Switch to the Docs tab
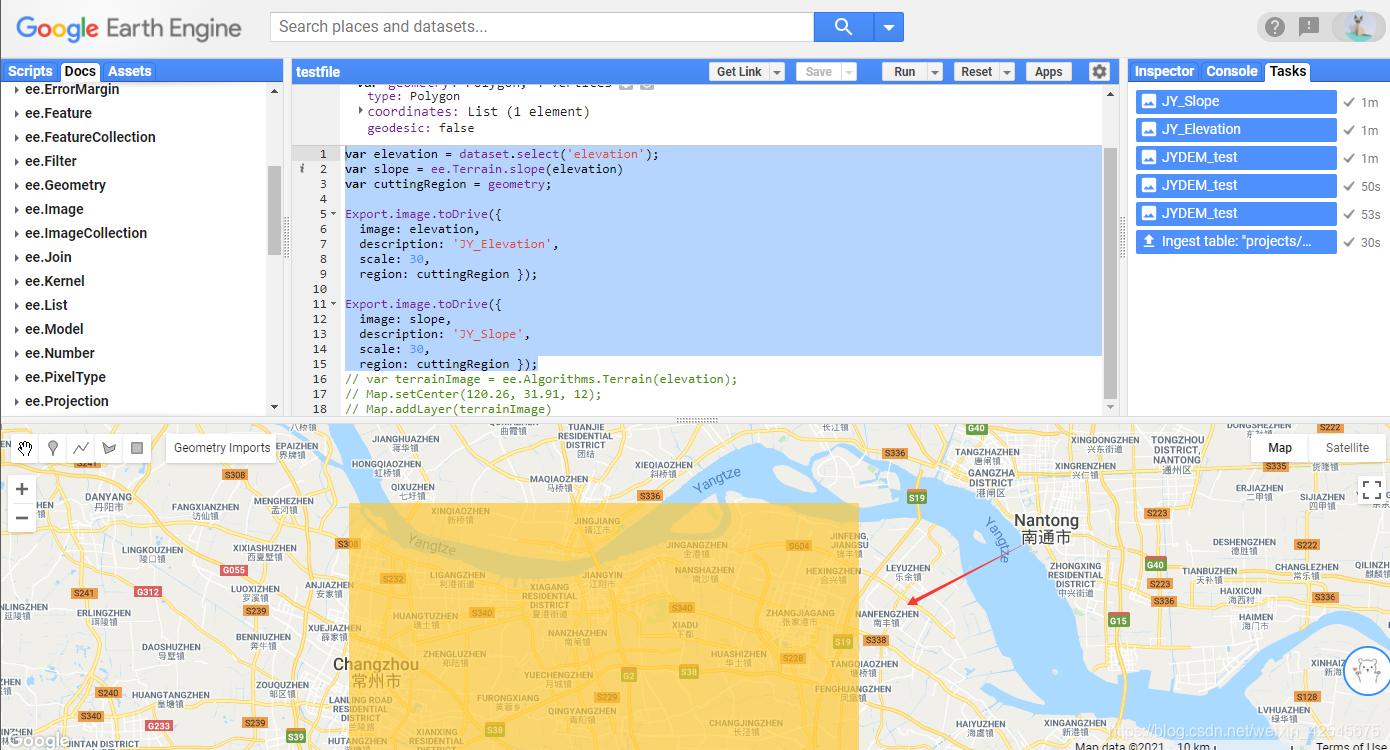Image resolution: width=1390 pixels, height=750 pixels. (80, 71)
